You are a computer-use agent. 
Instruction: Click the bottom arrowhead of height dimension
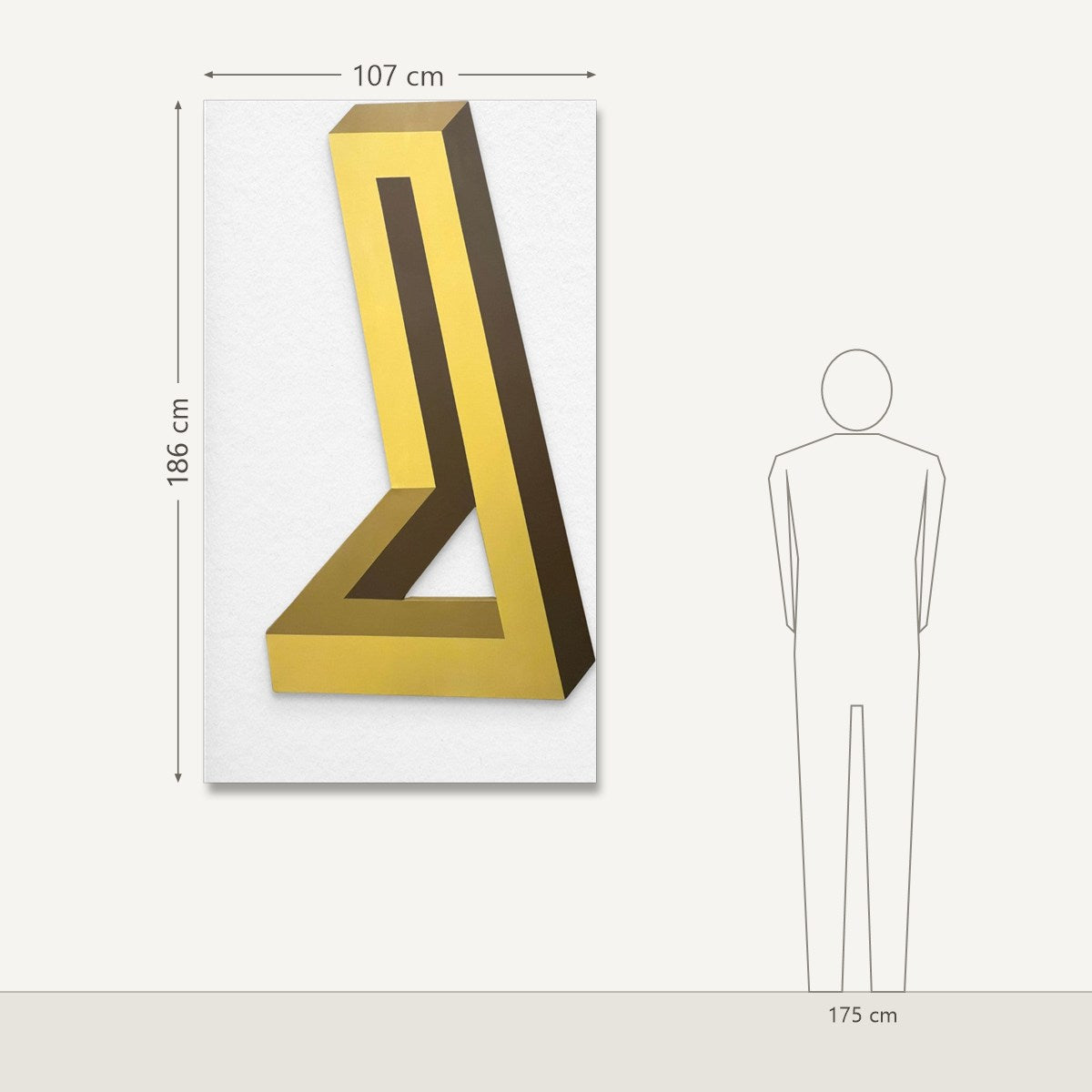178,776
